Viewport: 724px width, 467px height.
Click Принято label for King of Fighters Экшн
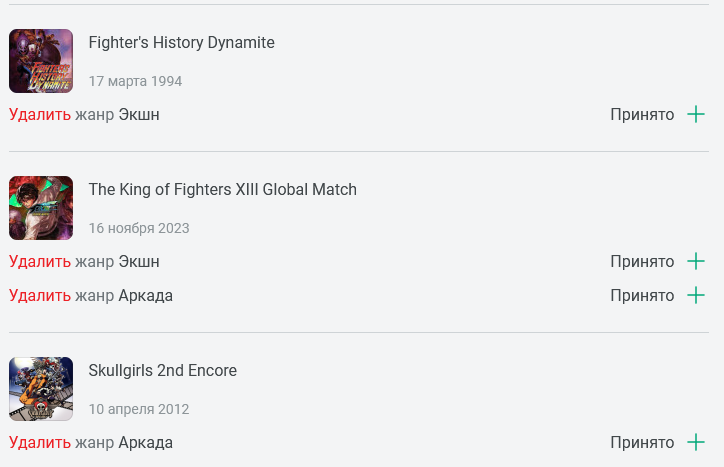point(642,261)
